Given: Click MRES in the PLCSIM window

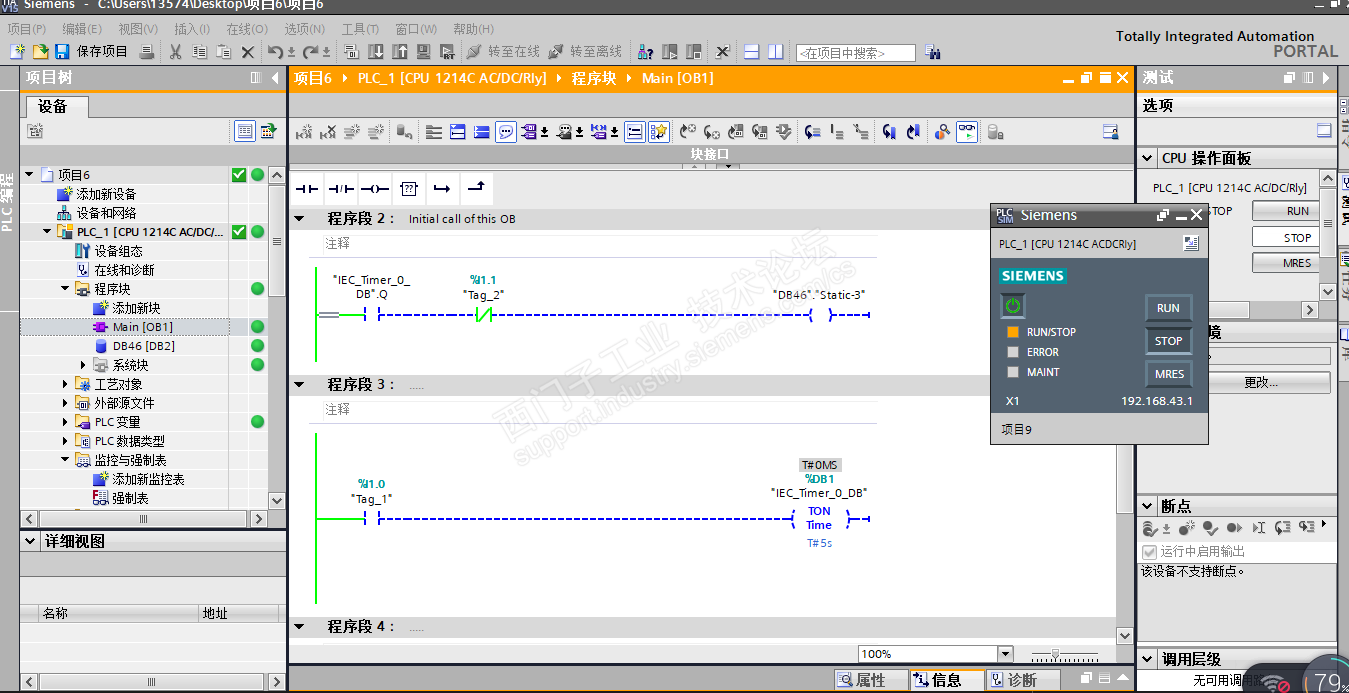Looking at the screenshot, I should click(x=1168, y=374).
